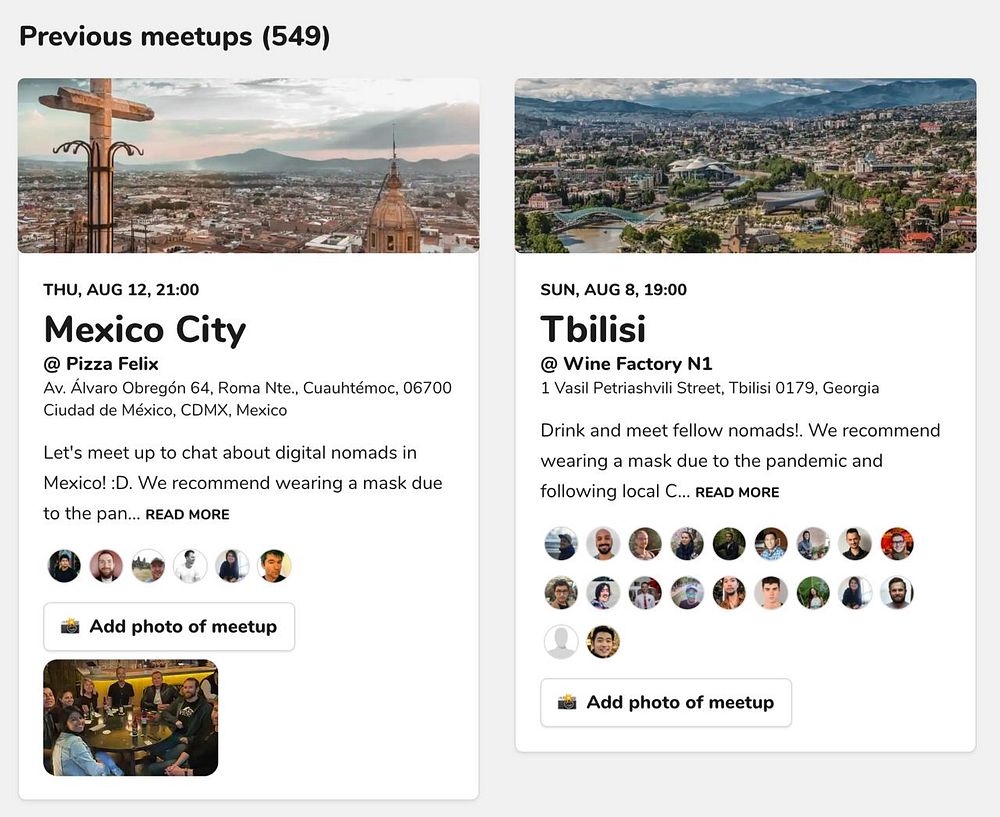Select the bald bearded man avatar in Tbilisi

[603, 543]
